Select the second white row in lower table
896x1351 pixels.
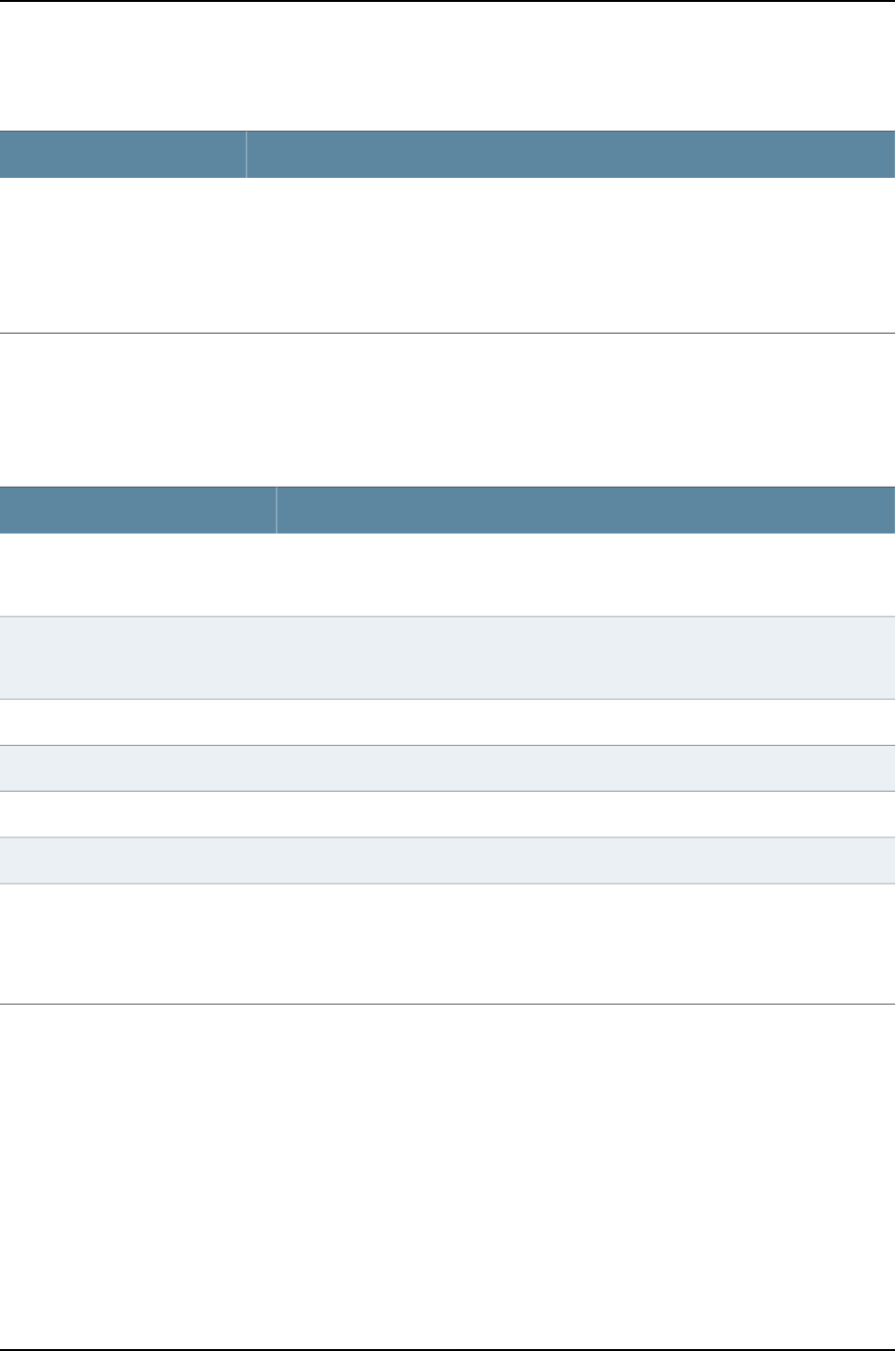click(x=448, y=722)
